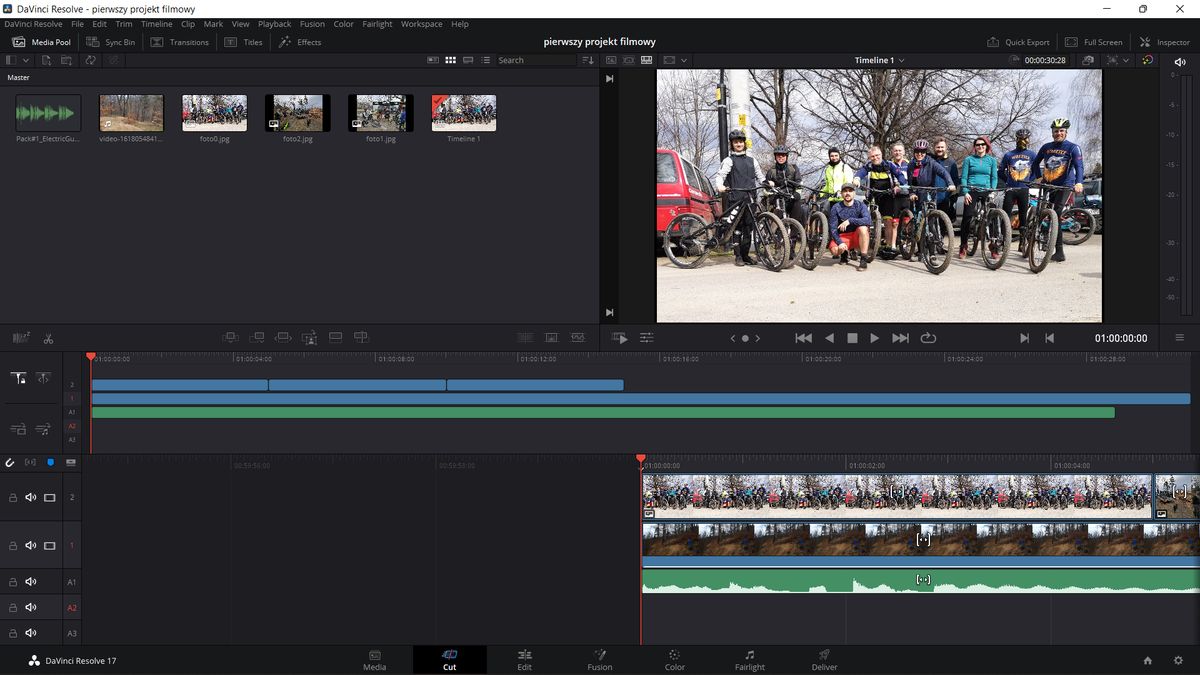Image resolution: width=1200 pixels, height=675 pixels.
Task: Click the Append clip icon
Action: (x=257, y=338)
